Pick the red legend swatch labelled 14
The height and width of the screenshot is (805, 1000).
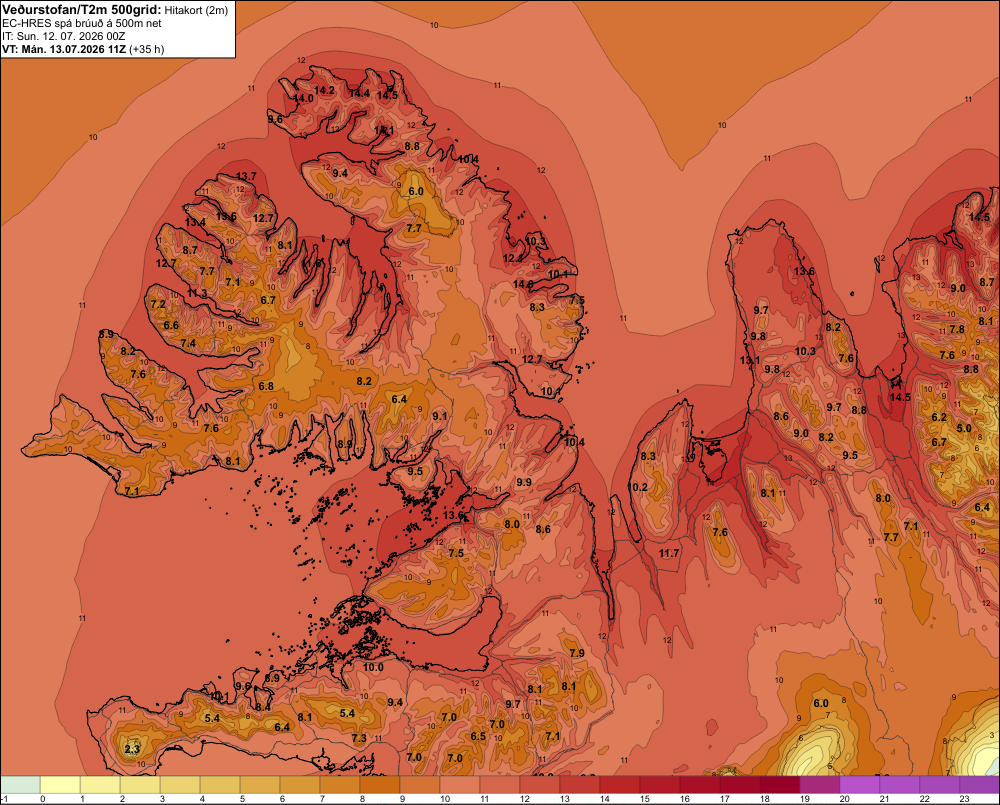pyautogui.click(x=620, y=785)
